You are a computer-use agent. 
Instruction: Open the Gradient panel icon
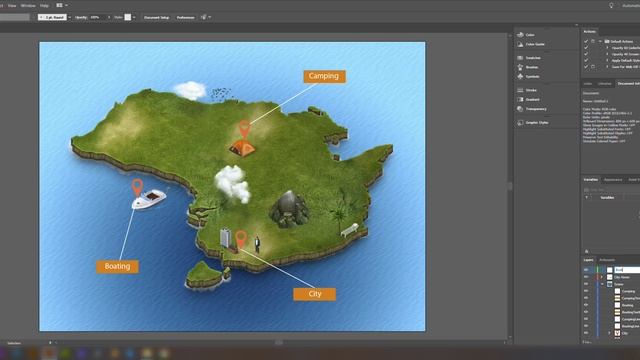(x=520, y=100)
